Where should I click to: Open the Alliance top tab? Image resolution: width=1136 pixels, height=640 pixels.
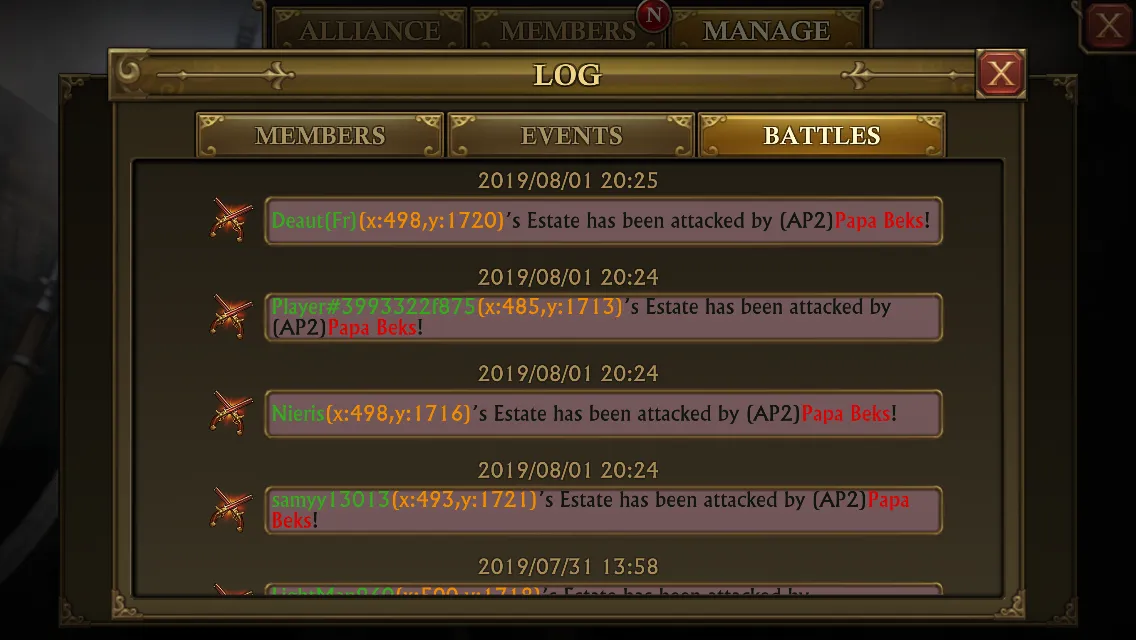(369, 30)
